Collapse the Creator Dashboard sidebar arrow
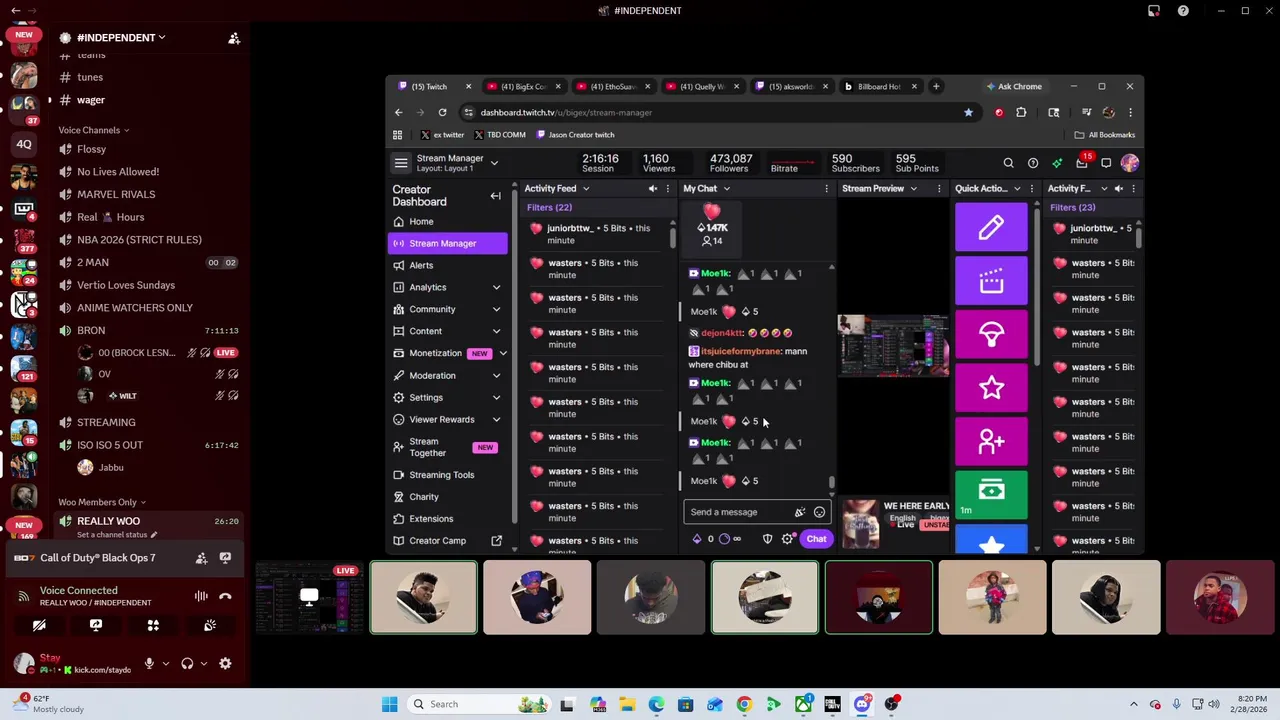 pyautogui.click(x=495, y=196)
